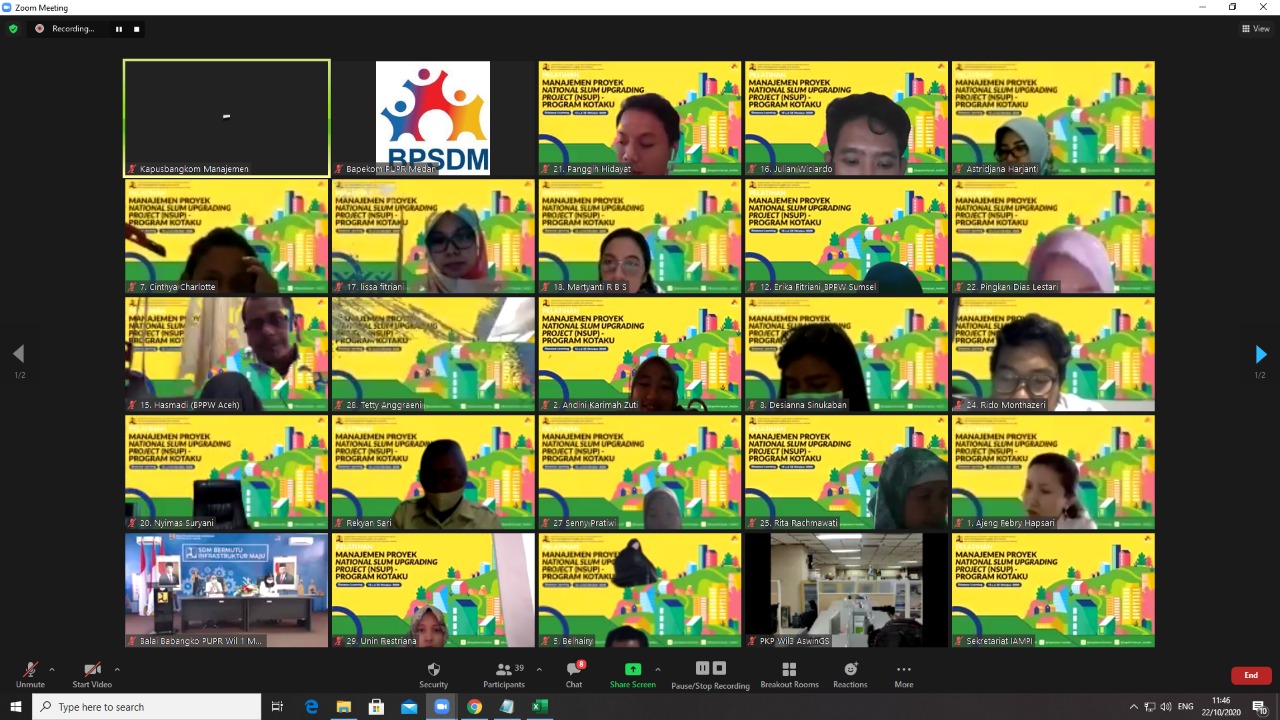Open Excel from the Windows taskbar

(539, 707)
